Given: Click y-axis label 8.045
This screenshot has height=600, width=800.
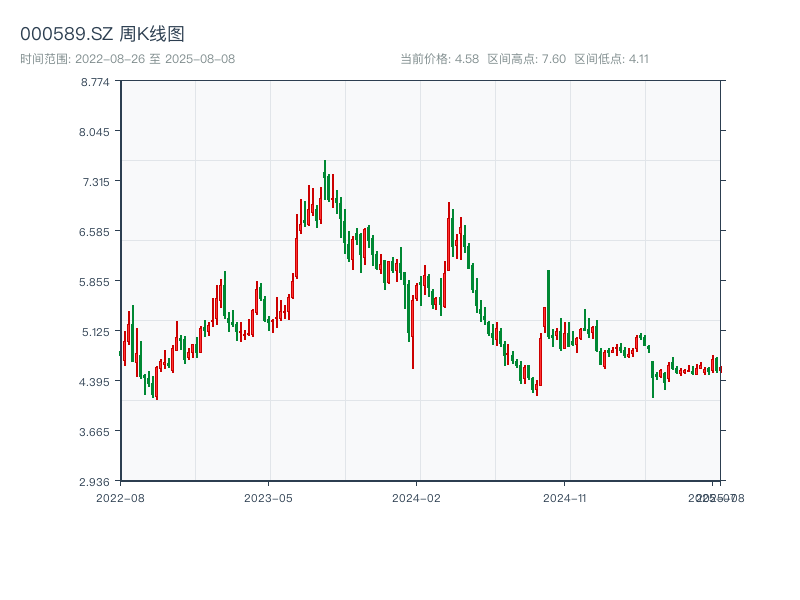Looking at the screenshot, I should click(94, 132).
